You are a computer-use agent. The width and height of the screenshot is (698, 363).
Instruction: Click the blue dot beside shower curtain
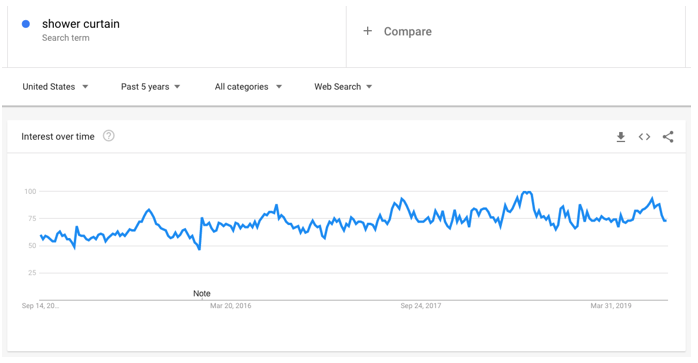(26, 24)
